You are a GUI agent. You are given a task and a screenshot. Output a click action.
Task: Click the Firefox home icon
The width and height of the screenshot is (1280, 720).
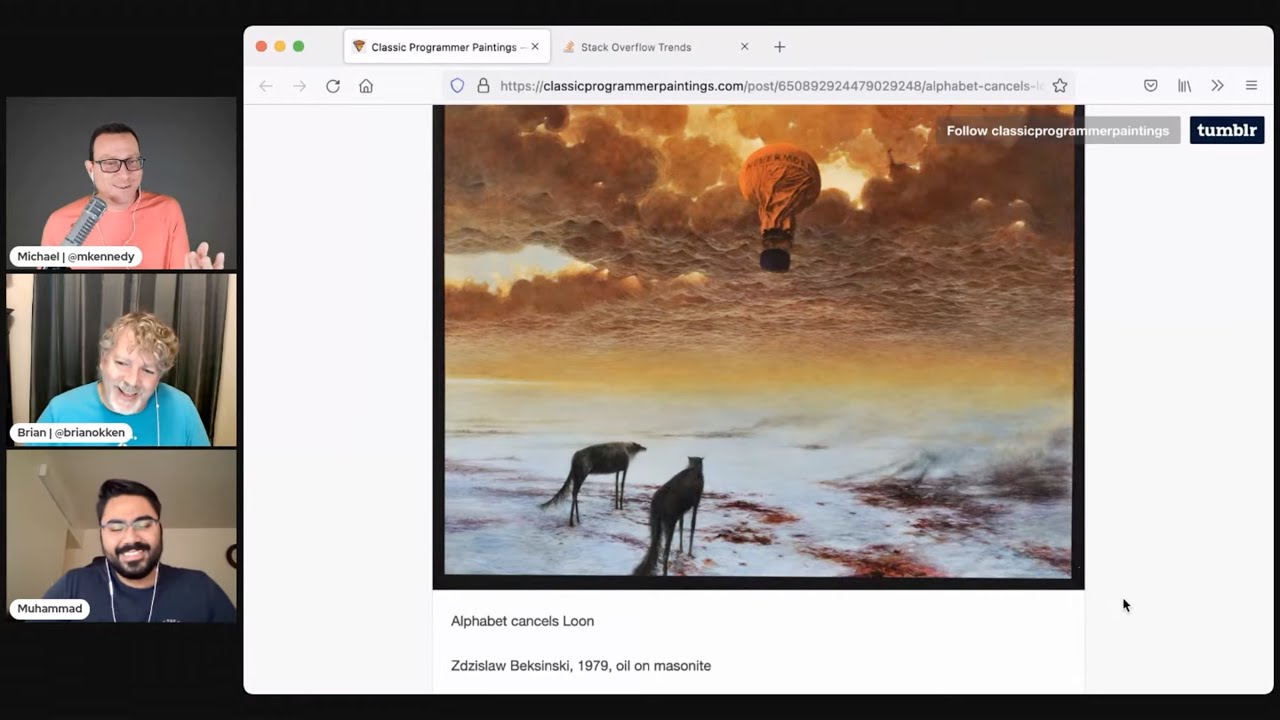click(366, 86)
